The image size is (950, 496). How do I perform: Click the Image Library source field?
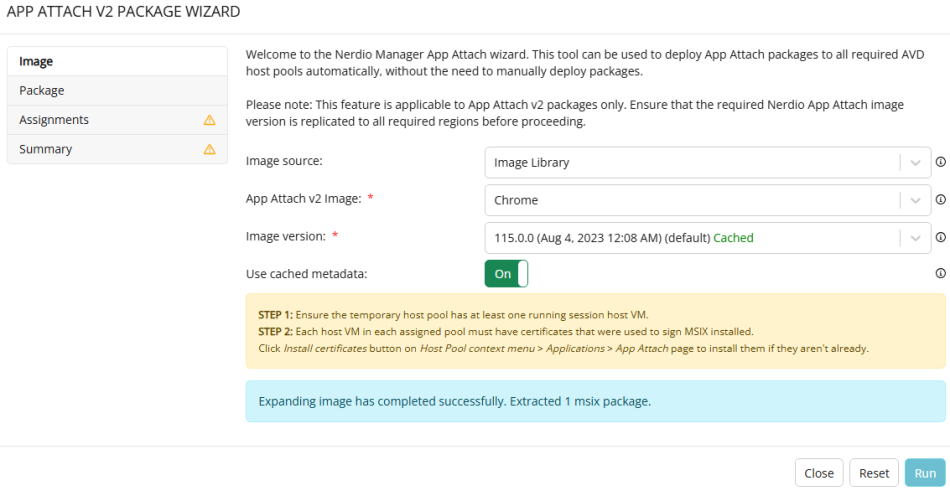pyautogui.click(x=708, y=163)
